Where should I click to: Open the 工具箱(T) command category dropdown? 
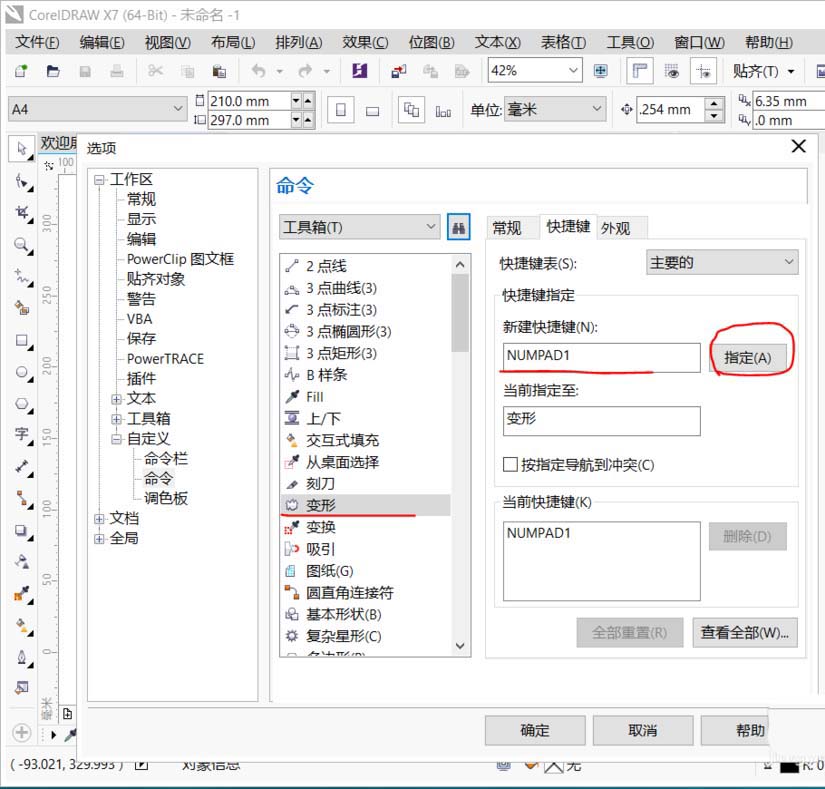click(360, 227)
